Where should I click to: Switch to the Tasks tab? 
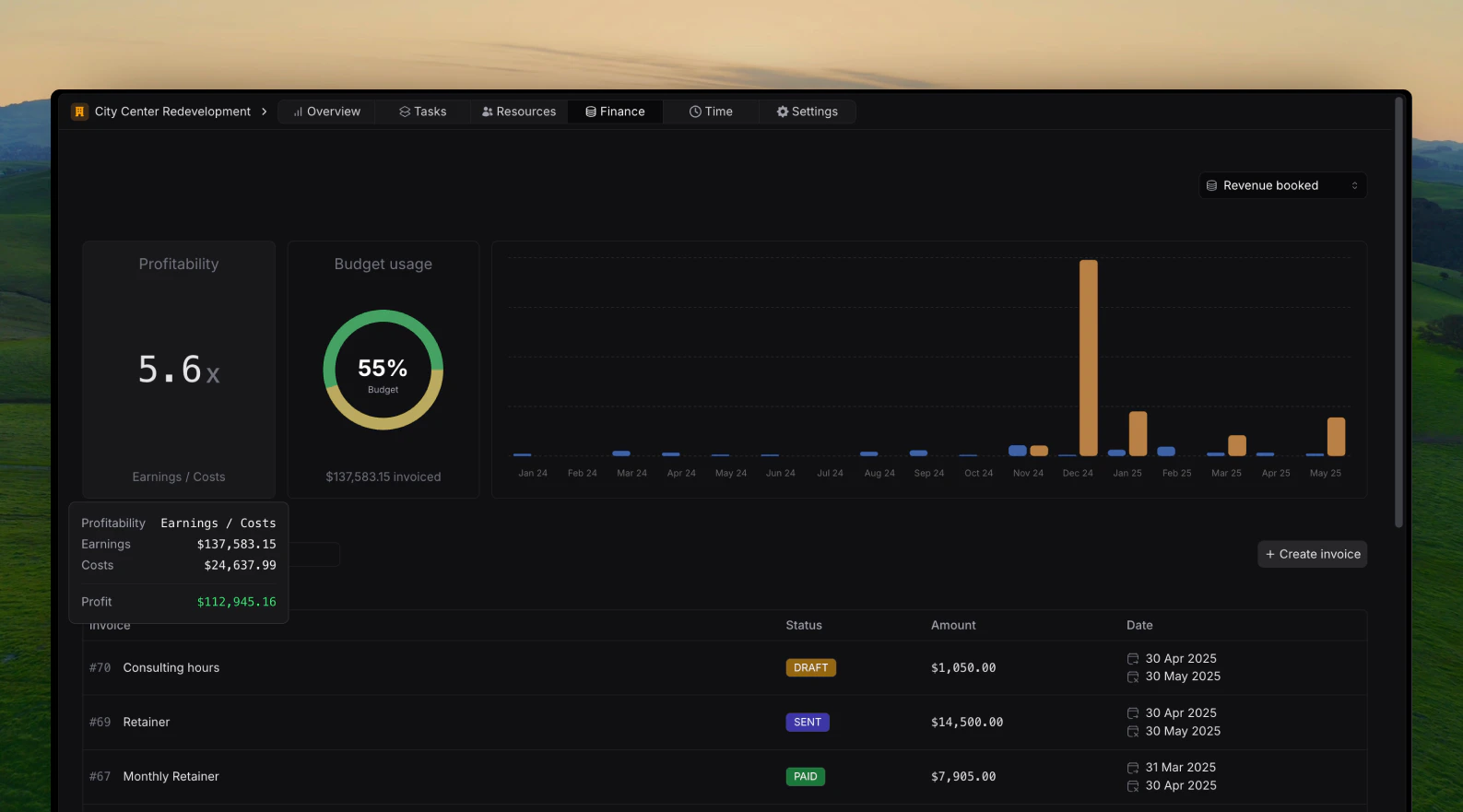(422, 112)
